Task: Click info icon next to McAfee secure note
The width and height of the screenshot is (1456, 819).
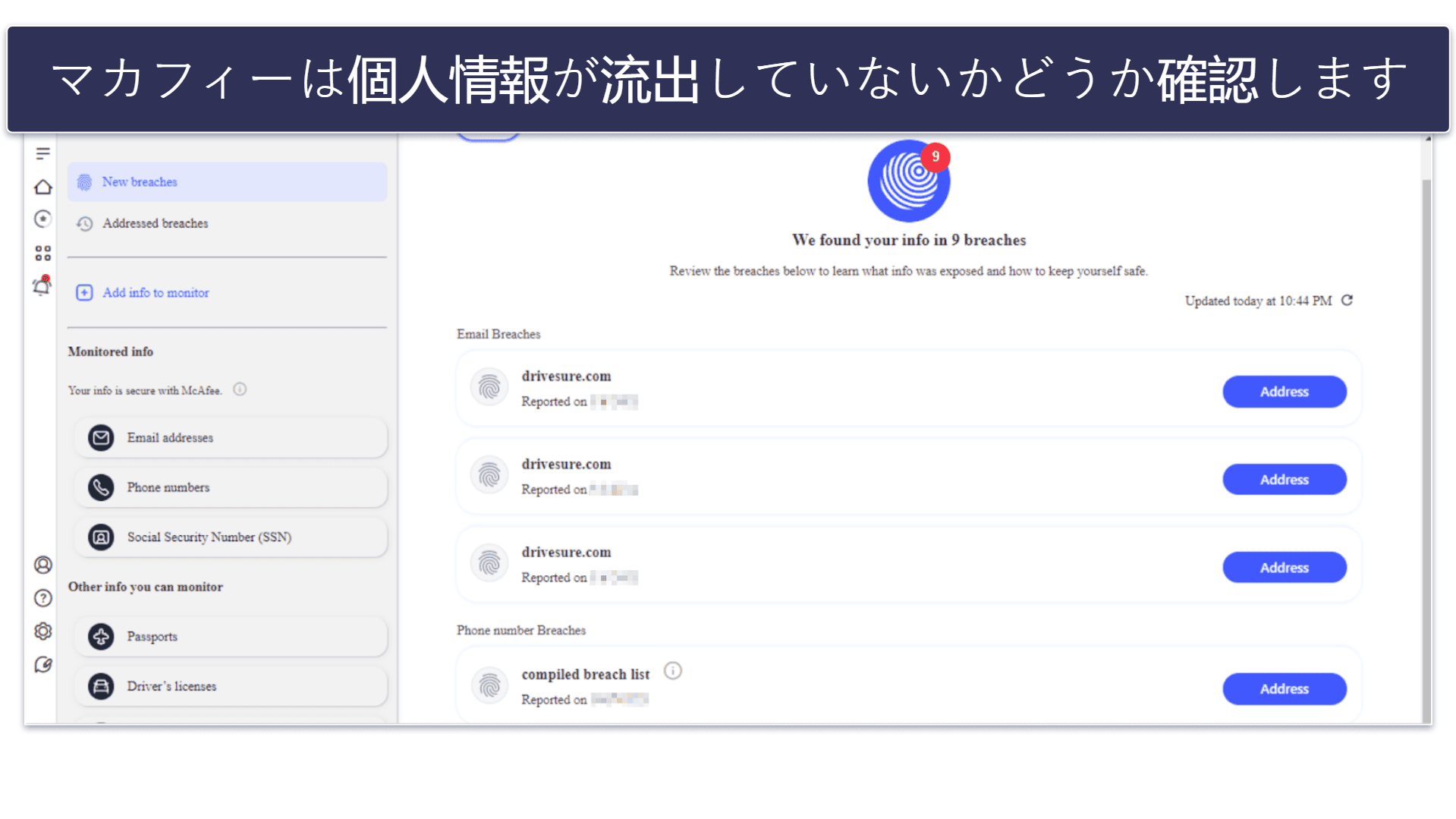Action: coord(240,389)
